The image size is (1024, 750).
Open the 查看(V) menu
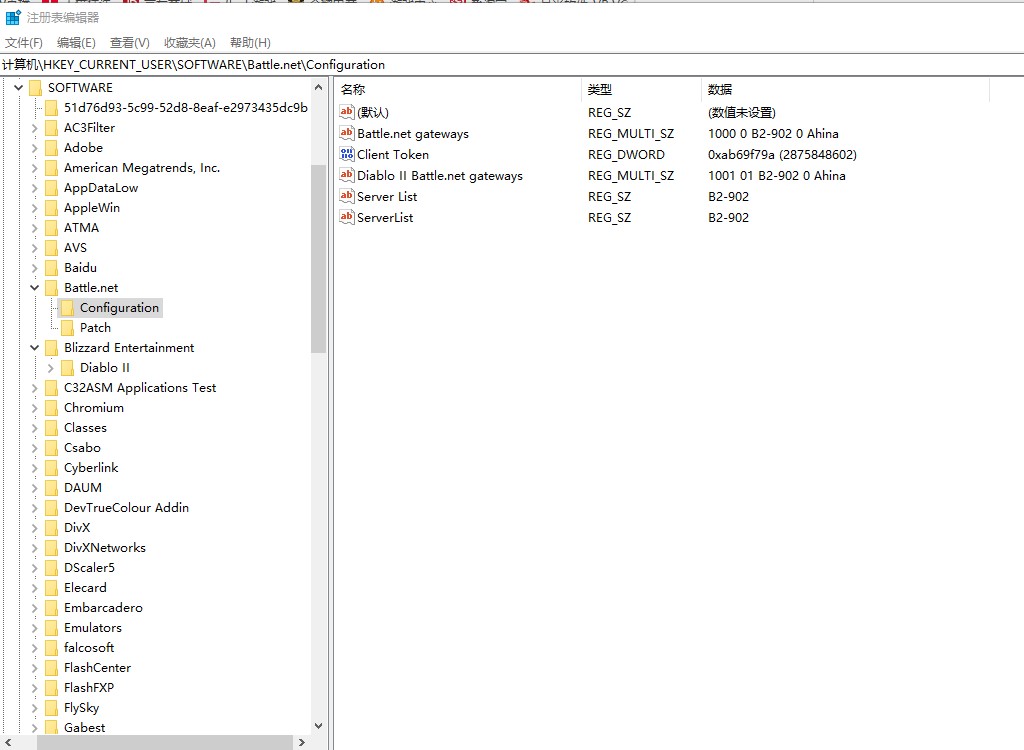(130, 42)
